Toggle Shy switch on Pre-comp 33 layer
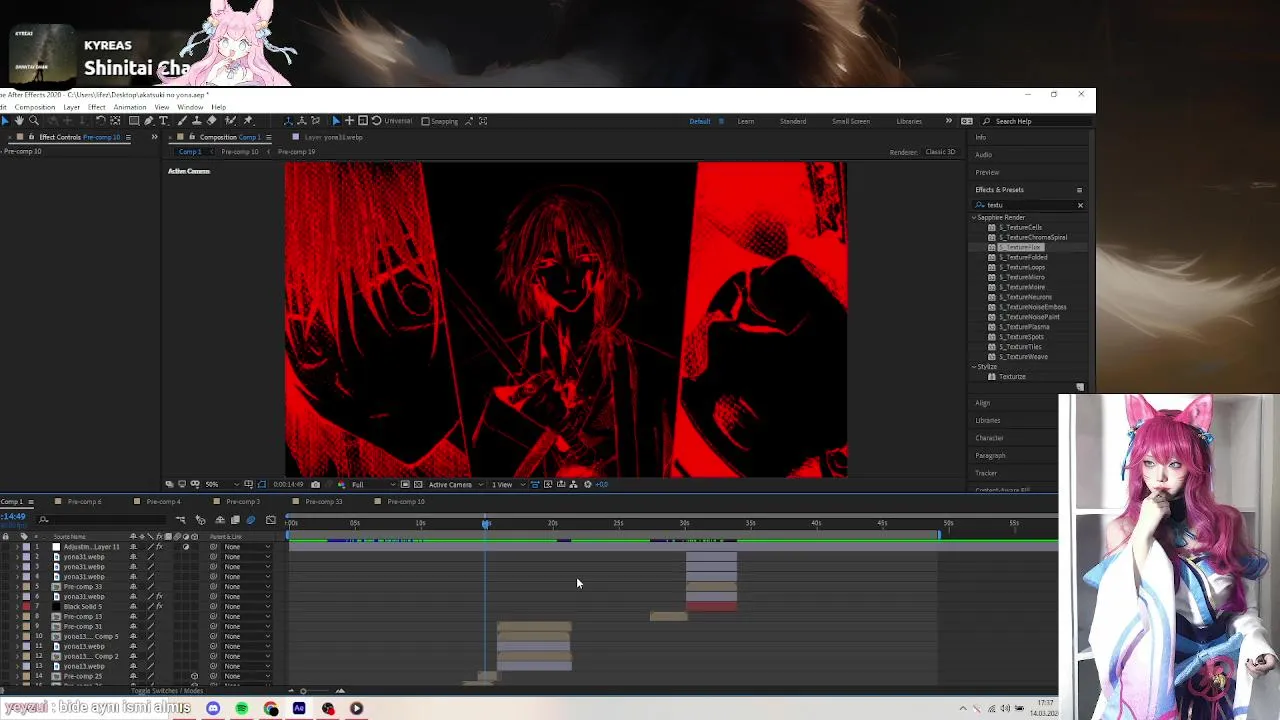Image resolution: width=1280 pixels, height=720 pixels. coord(133,587)
